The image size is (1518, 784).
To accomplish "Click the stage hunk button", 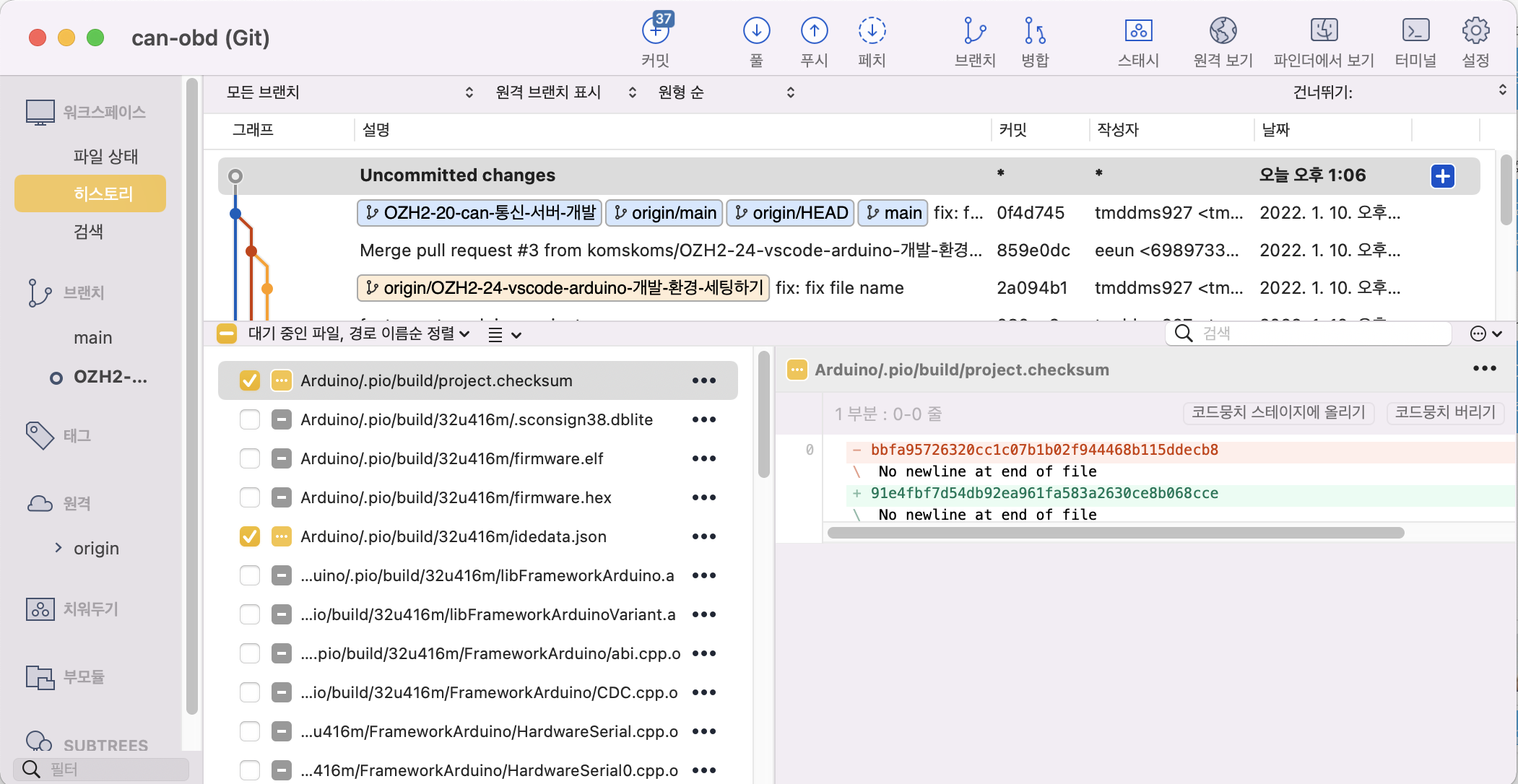I will (1278, 412).
